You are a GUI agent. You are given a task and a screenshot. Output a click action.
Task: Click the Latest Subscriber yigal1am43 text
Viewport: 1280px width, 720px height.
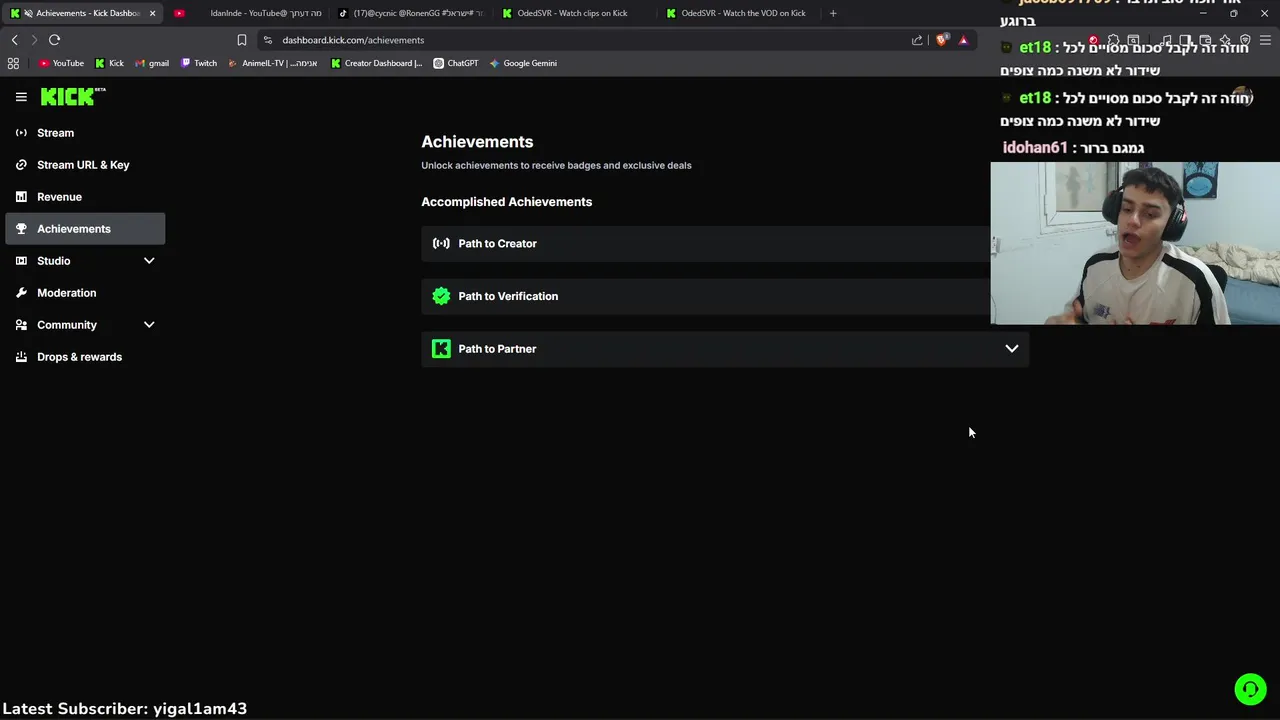tap(125, 708)
